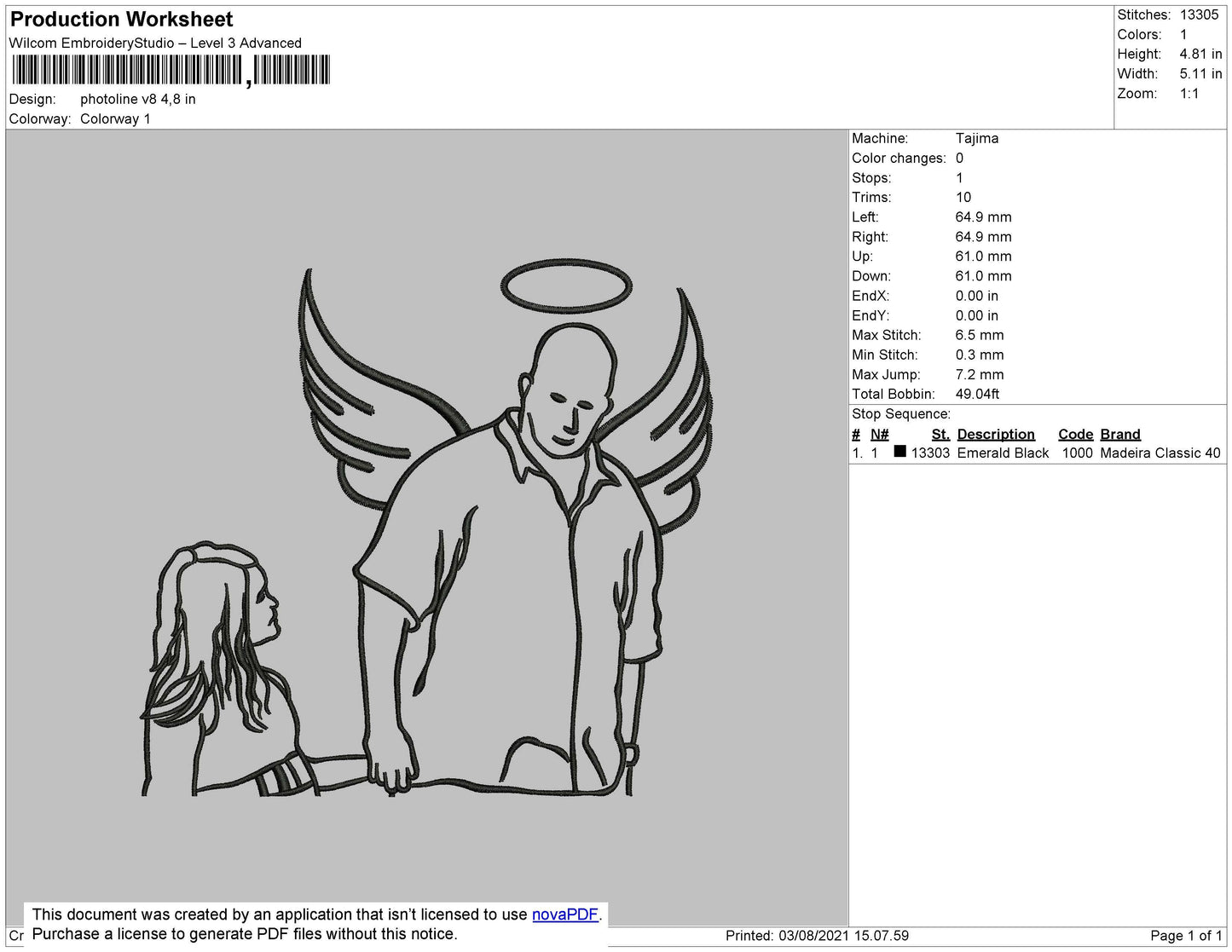Viewport: 1232px width, 952px height.
Task: Select Max Jump value '7.2 mm'
Action: [x=980, y=374]
